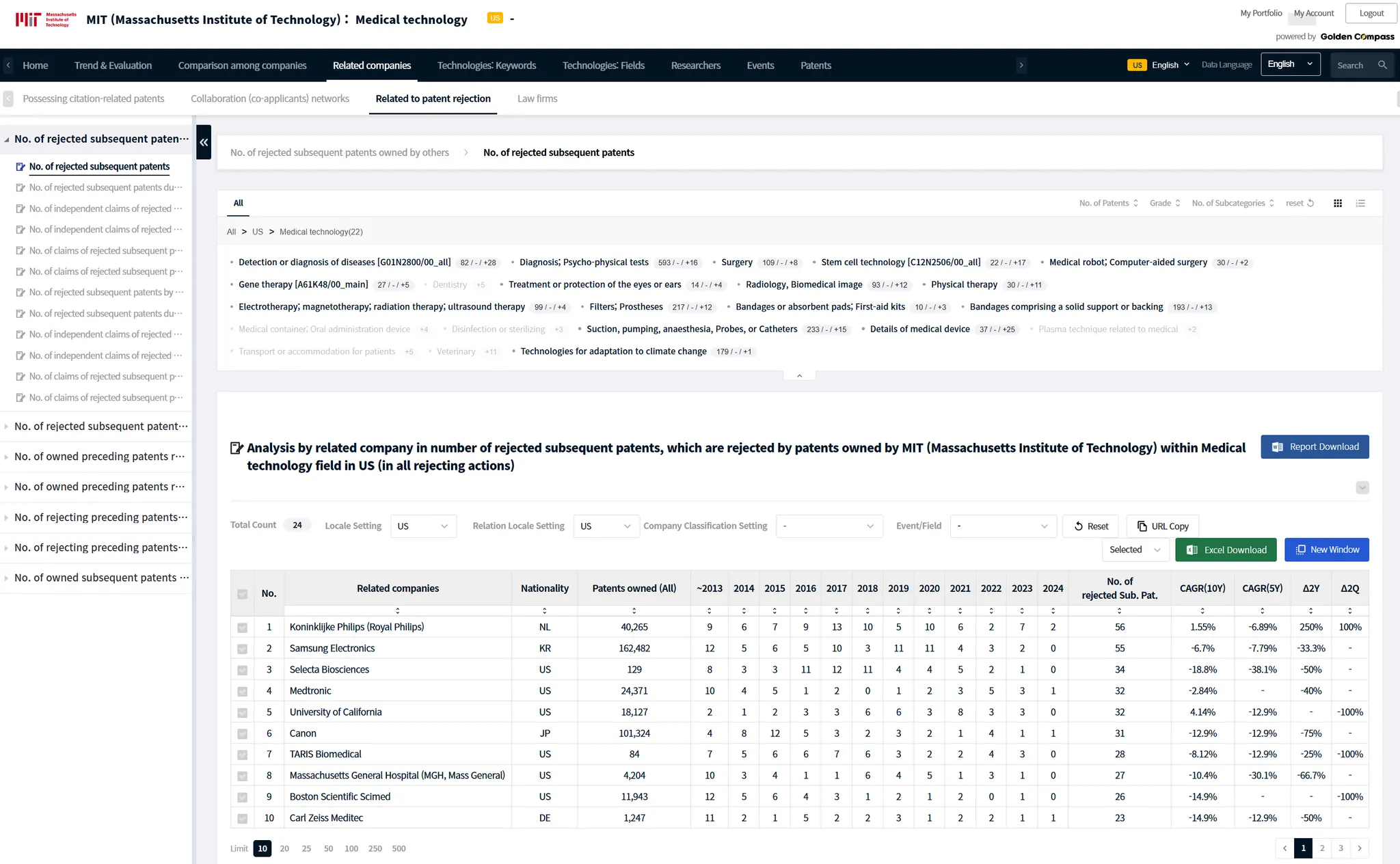Viewport: 1400px width, 864px height.
Task: Open Company Classification Setting dropdown
Action: (829, 526)
